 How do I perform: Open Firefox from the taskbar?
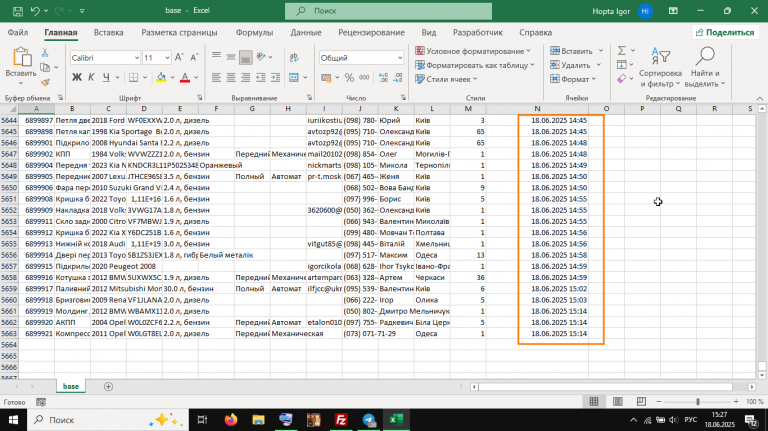(230, 420)
